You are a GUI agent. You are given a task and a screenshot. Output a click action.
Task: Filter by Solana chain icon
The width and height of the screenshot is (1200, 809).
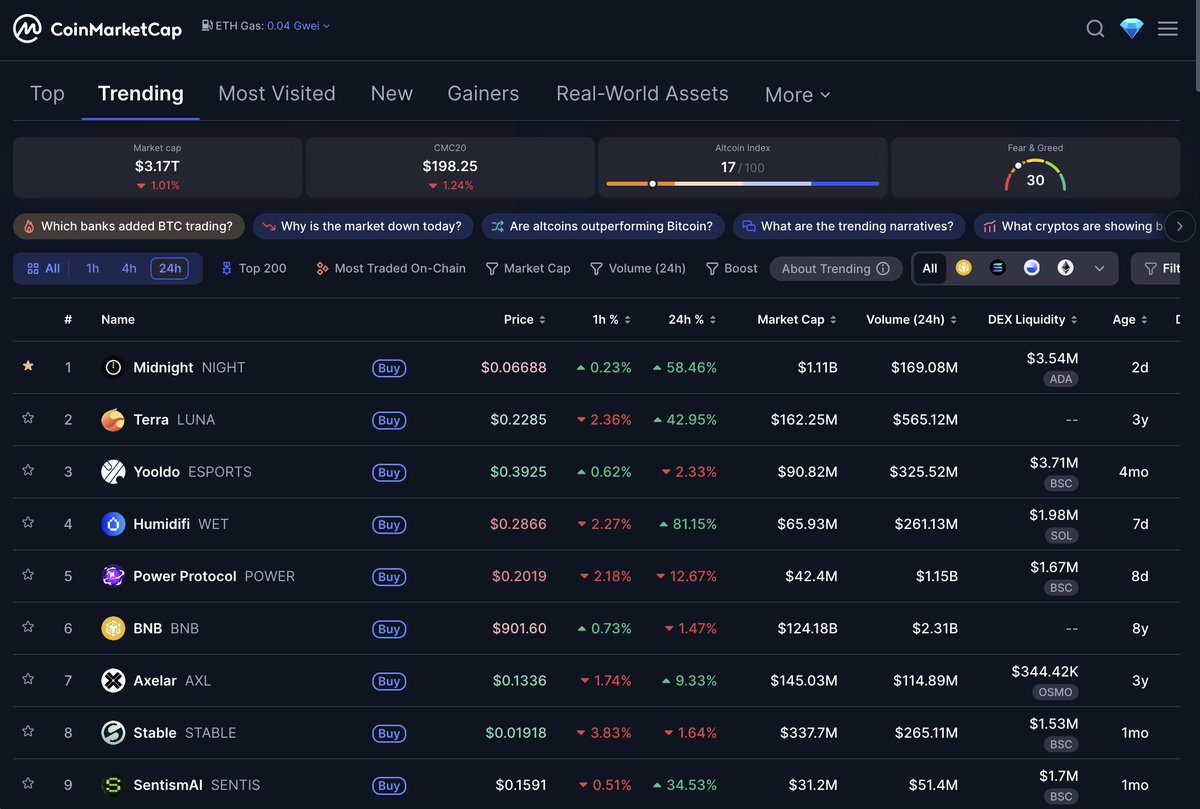click(997, 268)
